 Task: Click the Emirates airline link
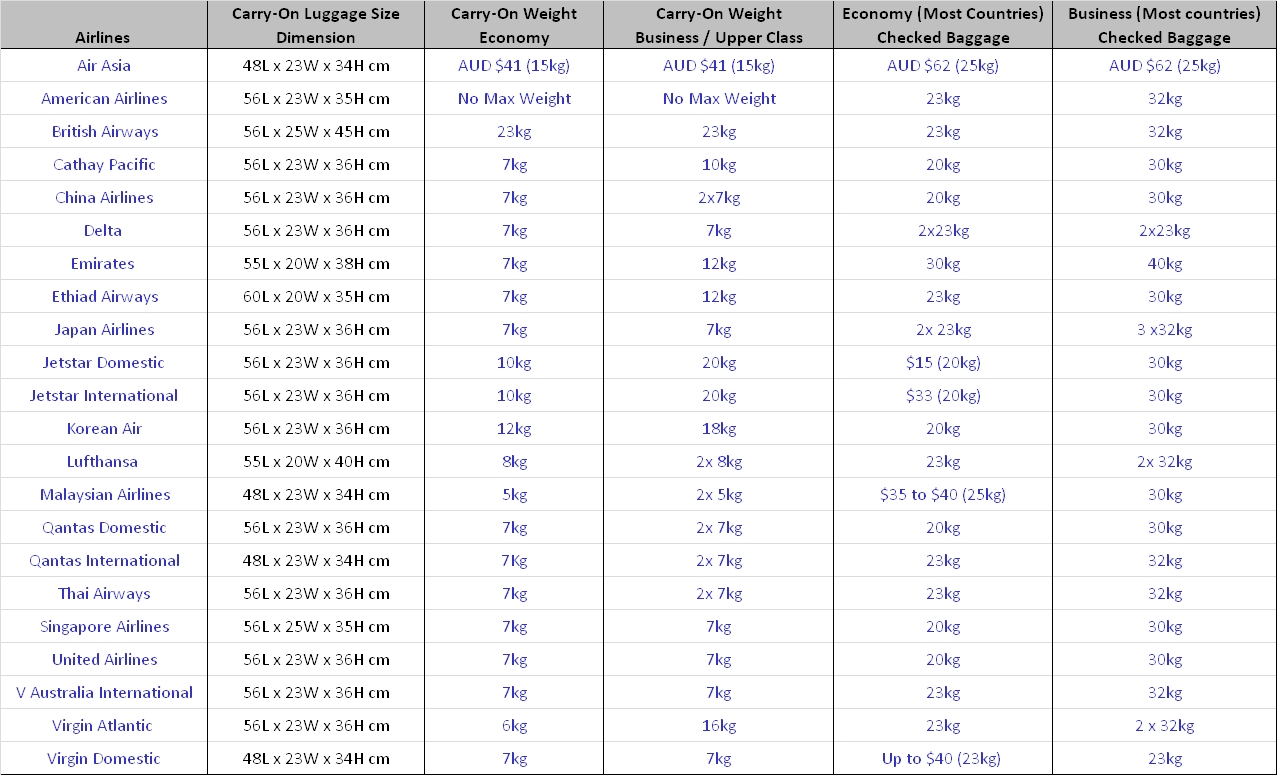(103, 264)
